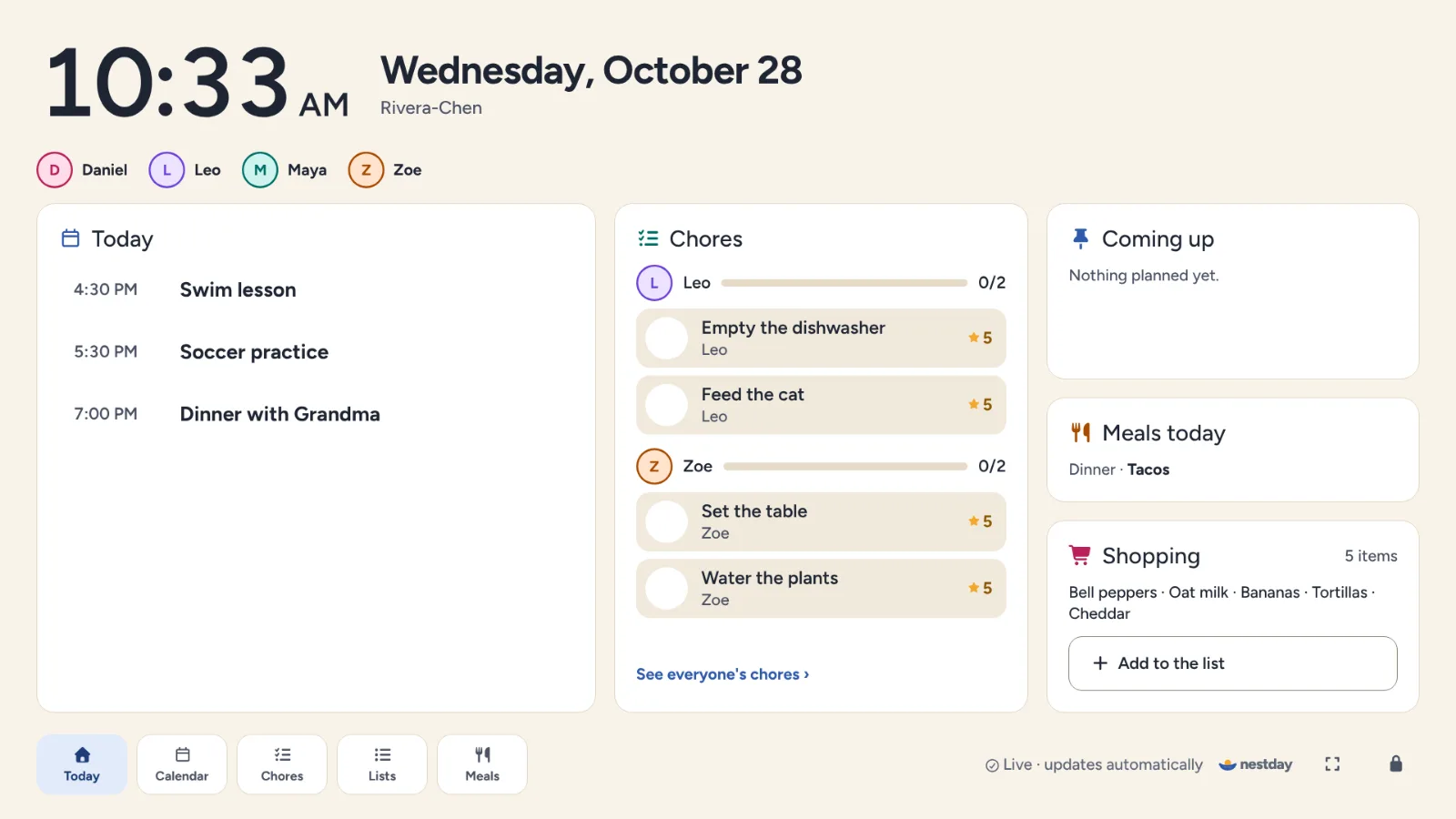Open See everyone's chores link
Image resolution: width=1456 pixels, height=819 pixels.
click(723, 674)
